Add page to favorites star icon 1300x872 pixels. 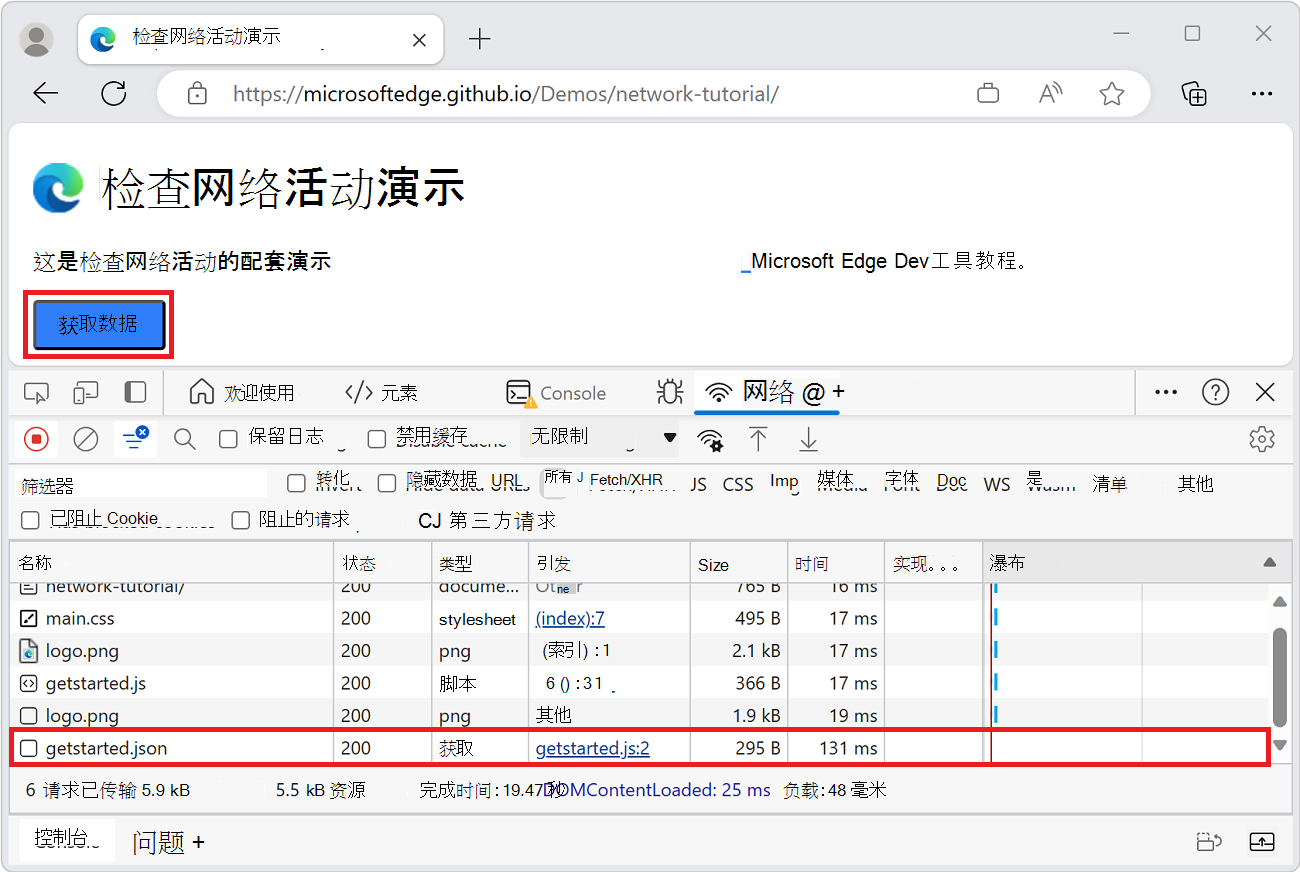point(1111,94)
